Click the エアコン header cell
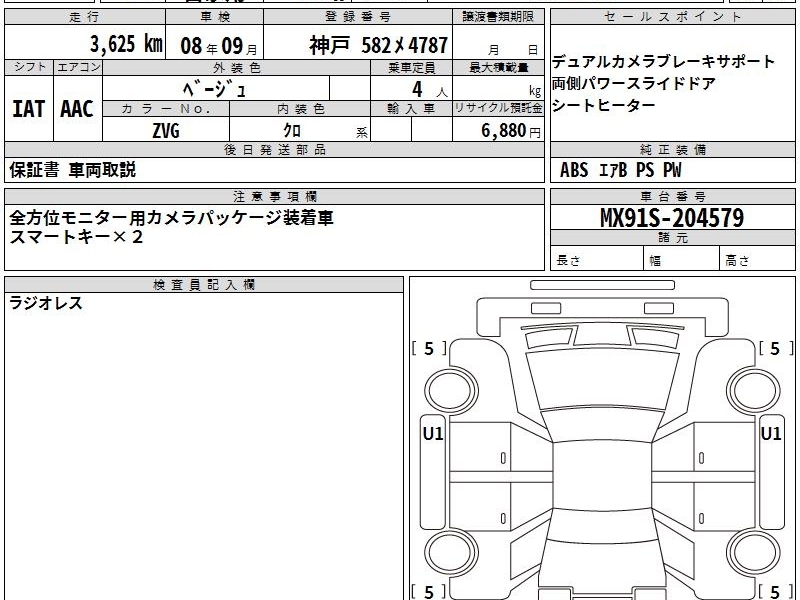This screenshot has height=600, width=800. (x=78, y=67)
